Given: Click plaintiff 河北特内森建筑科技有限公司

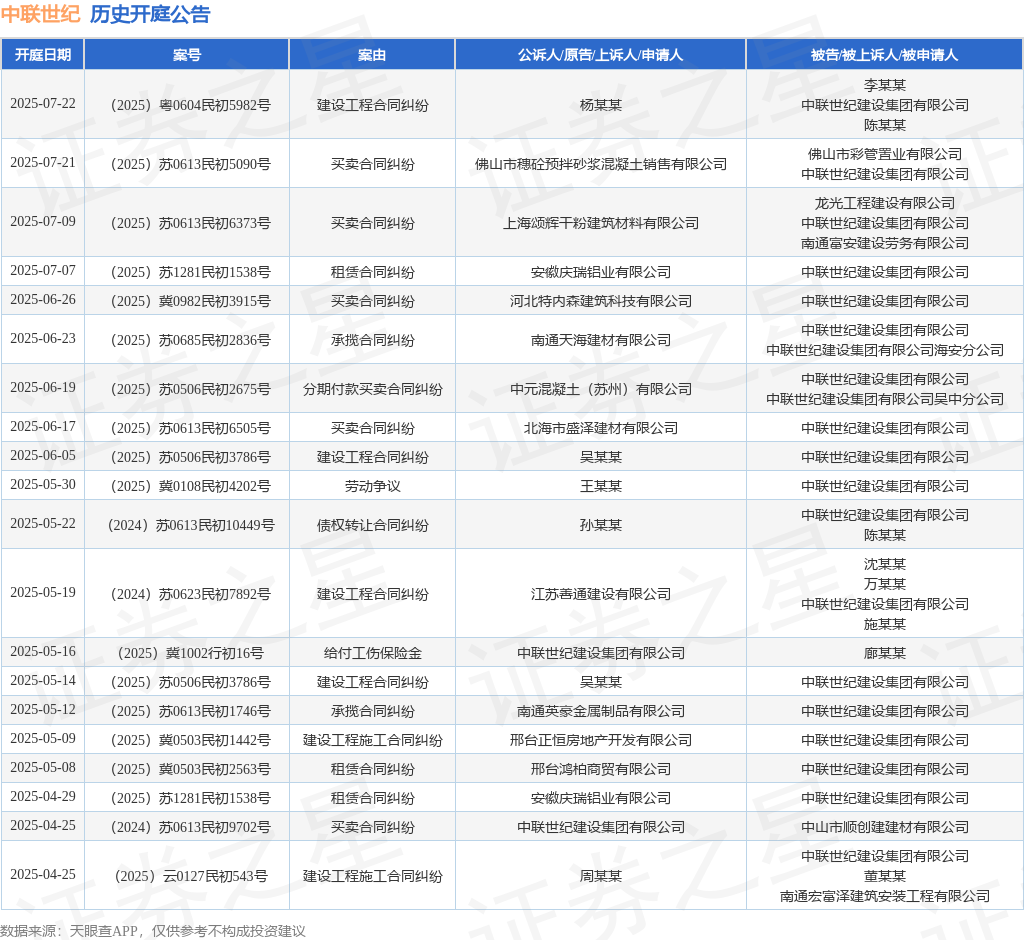Looking at the screenshot, I should 601,301.
